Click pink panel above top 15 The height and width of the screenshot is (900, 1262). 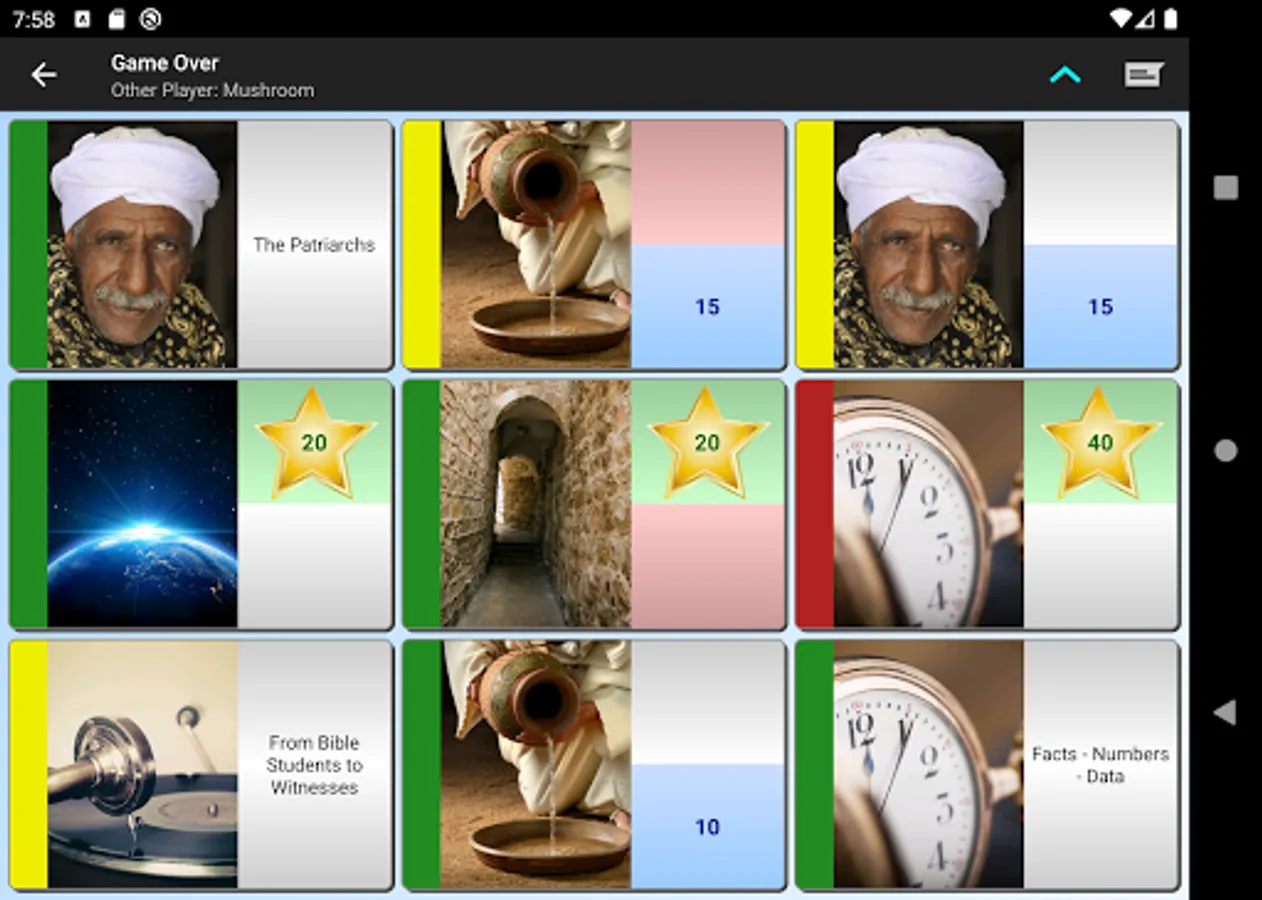point(707,184)
